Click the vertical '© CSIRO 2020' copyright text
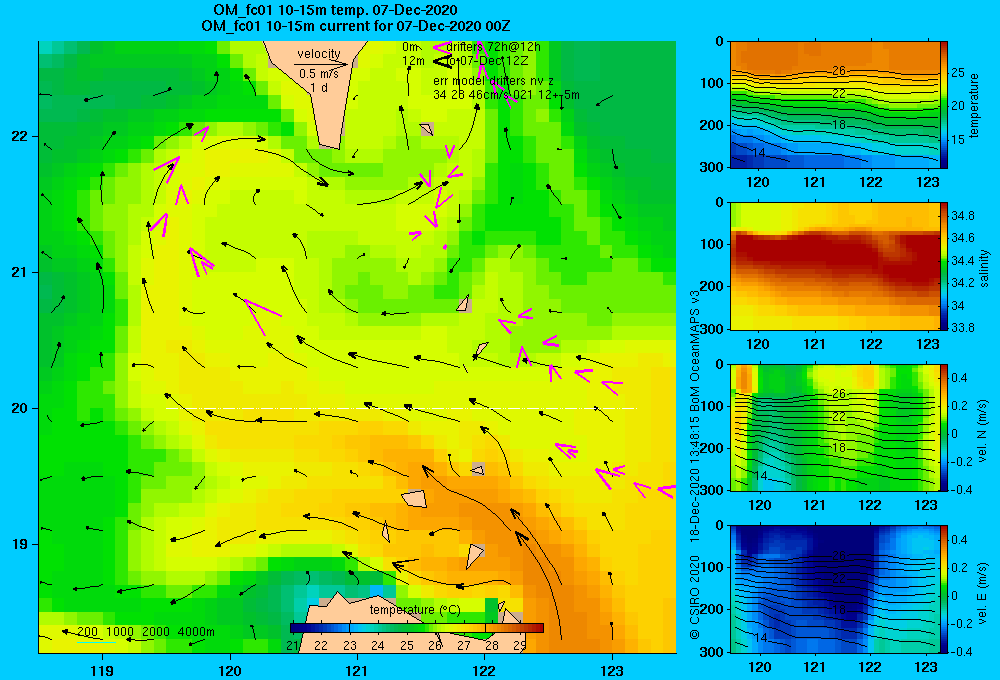1000x680 pixels. click(x=695, y=596)
